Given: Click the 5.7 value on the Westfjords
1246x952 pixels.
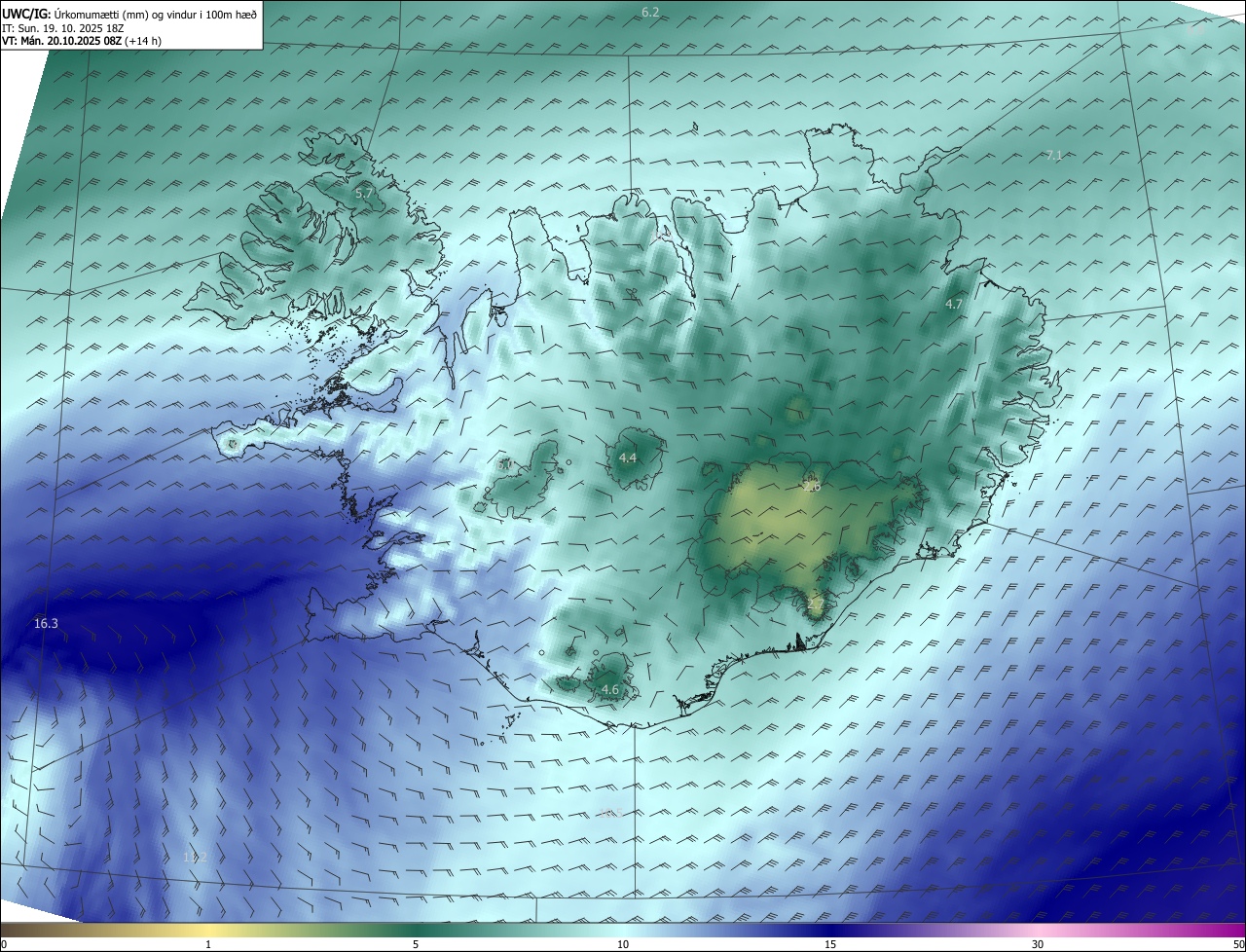Looking at the screenshot, I should (x=364, y=194).
